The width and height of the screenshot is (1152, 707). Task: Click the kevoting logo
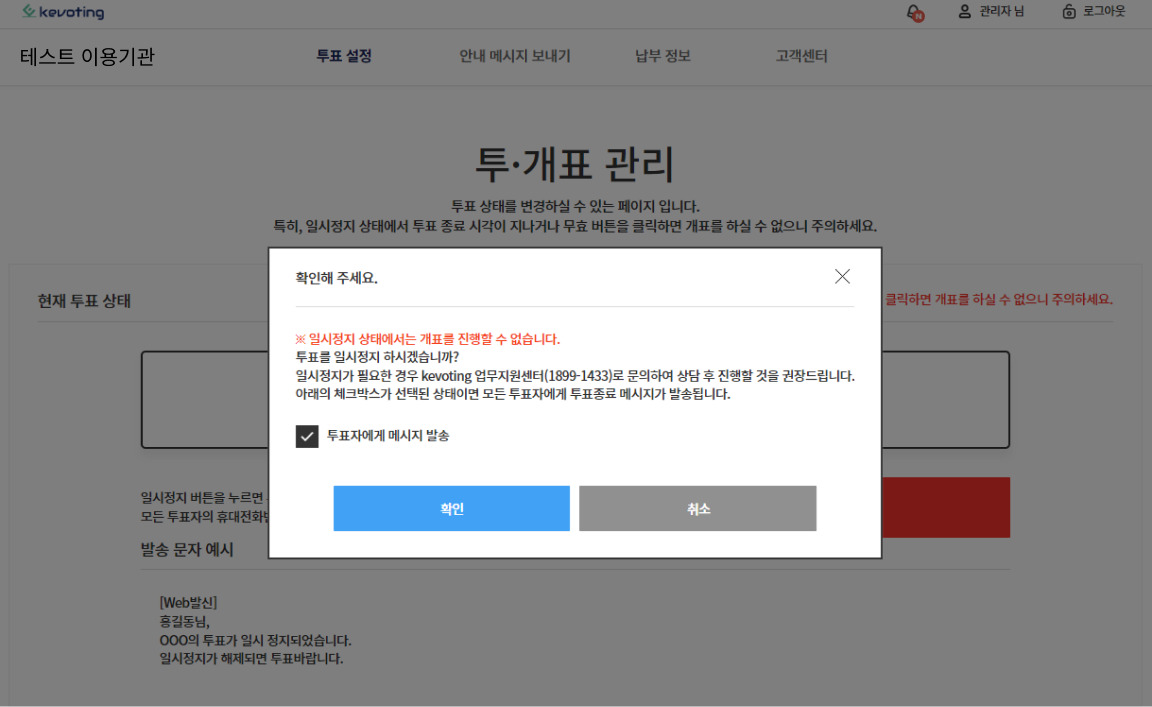tap(63, 12)
